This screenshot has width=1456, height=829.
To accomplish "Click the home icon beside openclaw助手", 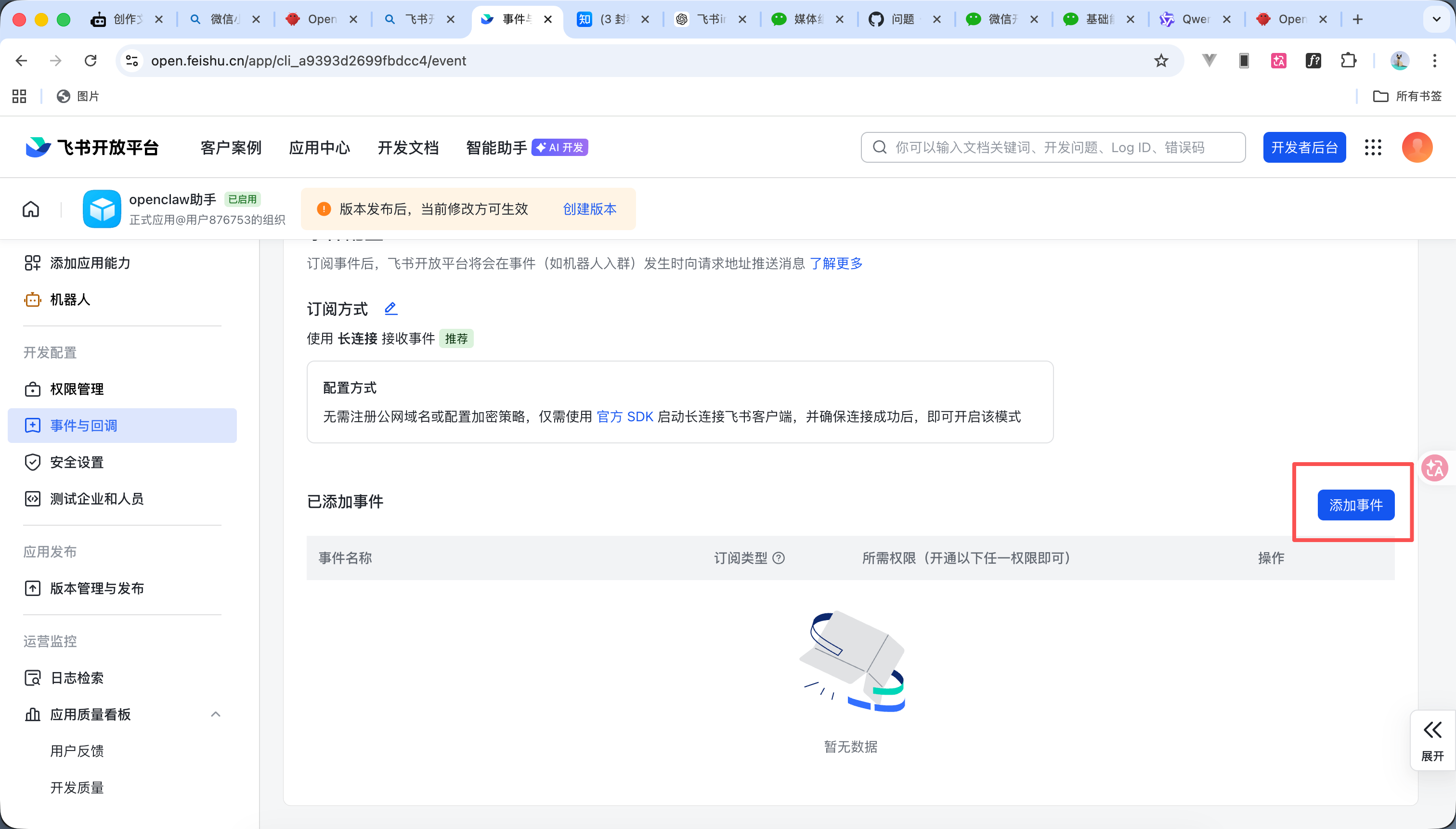I will point(31,208).
